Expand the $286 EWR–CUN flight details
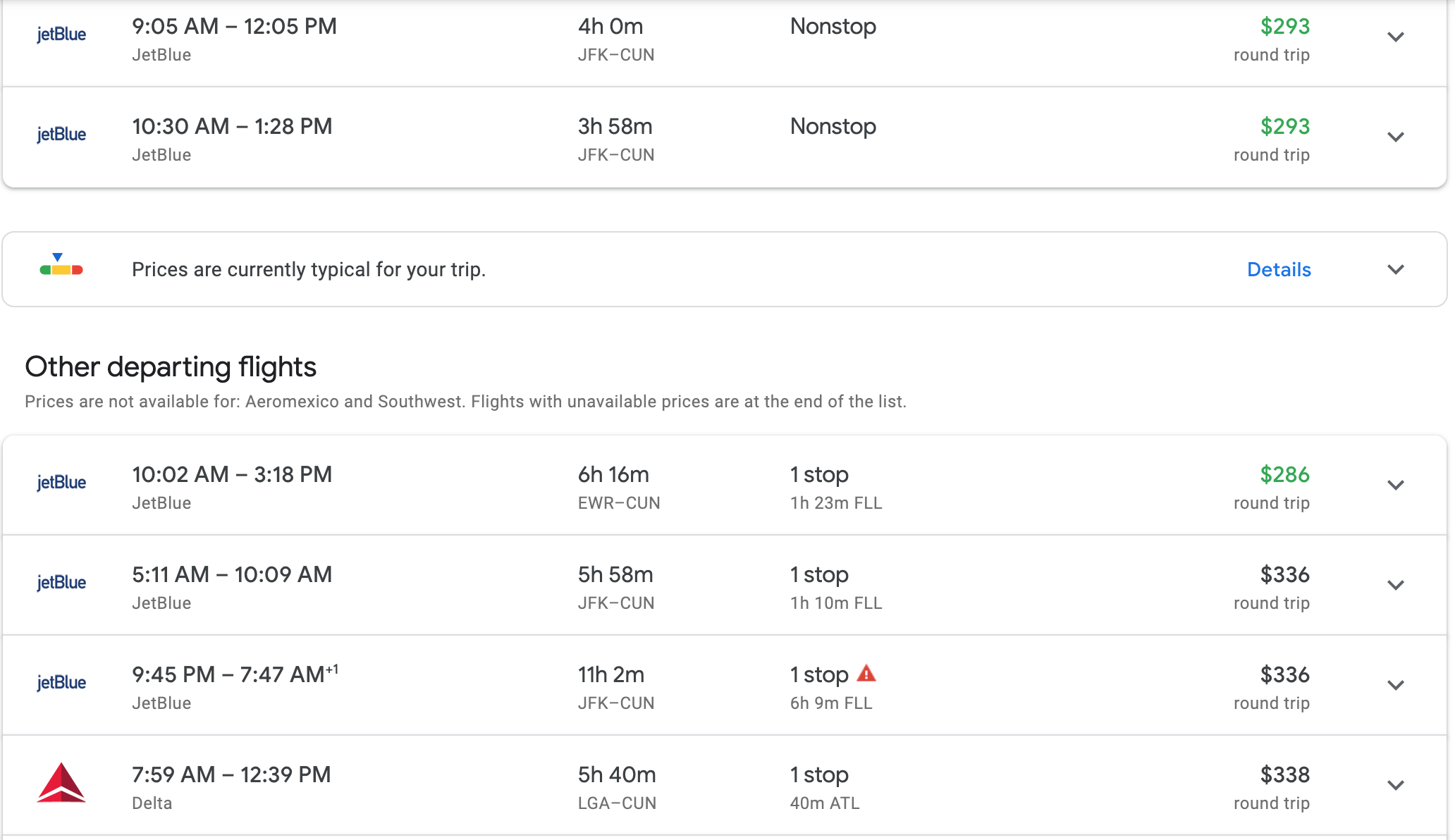The image size is (1455, 840). tap(1396, 486)
